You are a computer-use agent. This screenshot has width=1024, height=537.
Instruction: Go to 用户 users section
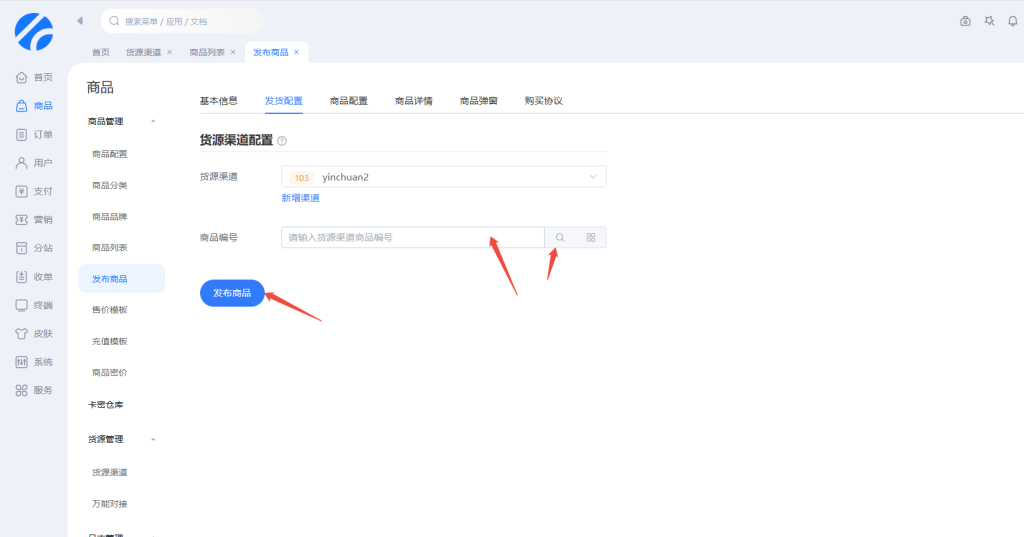pyautogui.click(x=34, y=163)
